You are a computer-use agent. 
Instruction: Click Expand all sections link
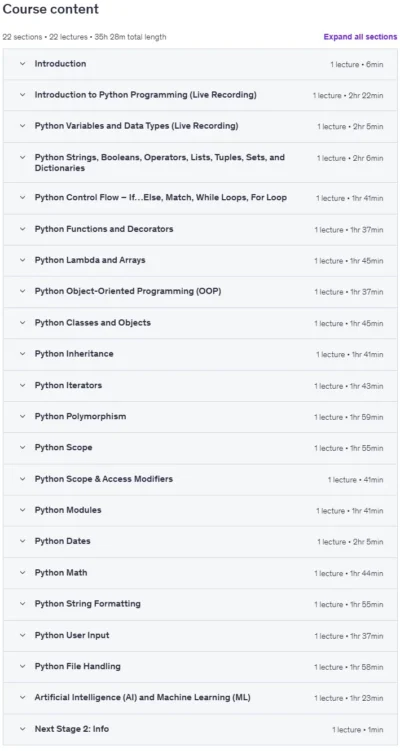(x=360, y=37)
